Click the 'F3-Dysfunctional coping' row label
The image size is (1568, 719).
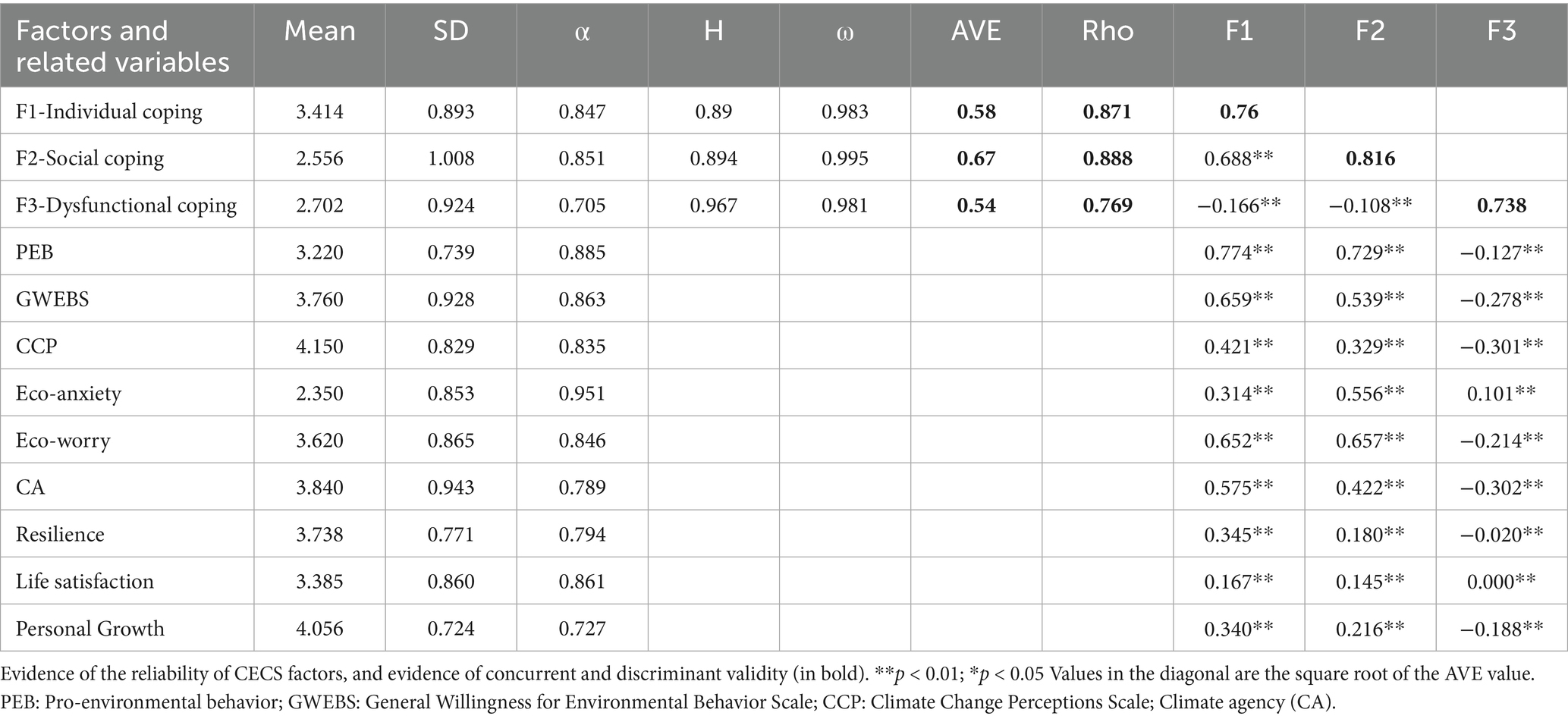(126, 206)
